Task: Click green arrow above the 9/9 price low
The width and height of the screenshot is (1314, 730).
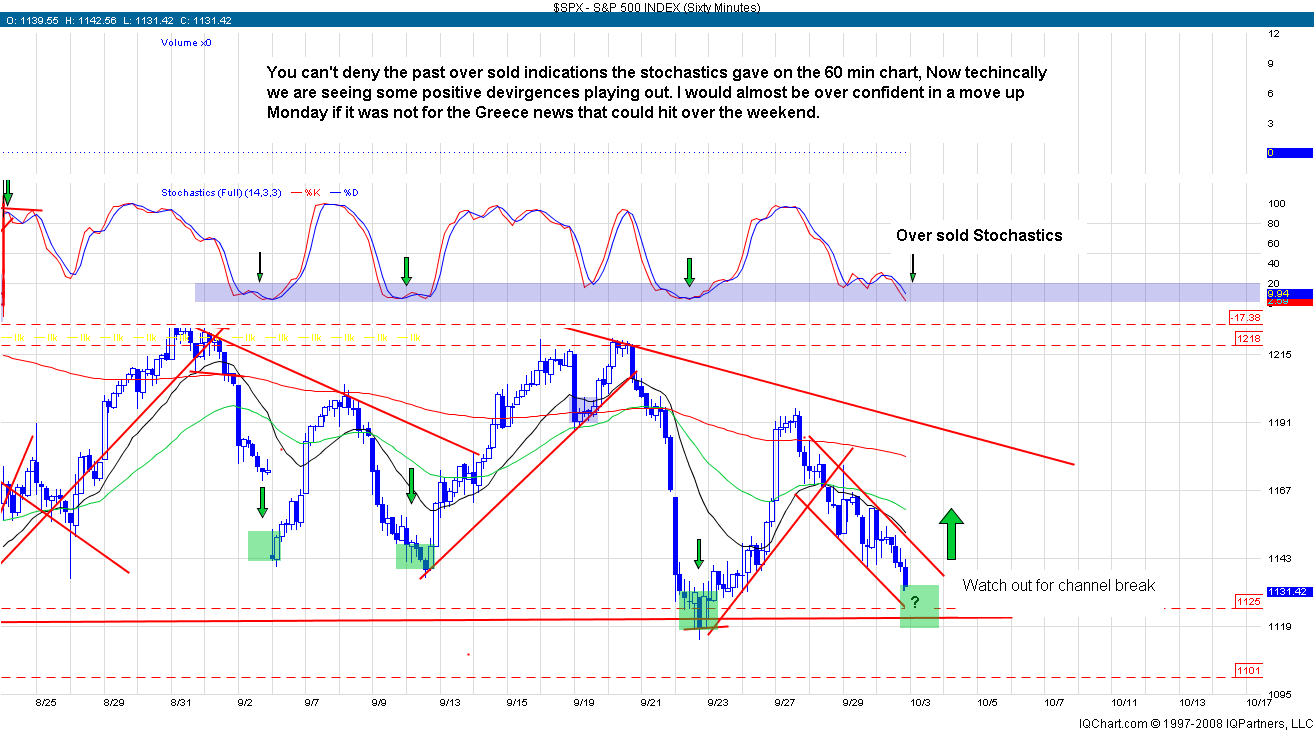Action: 410,484
